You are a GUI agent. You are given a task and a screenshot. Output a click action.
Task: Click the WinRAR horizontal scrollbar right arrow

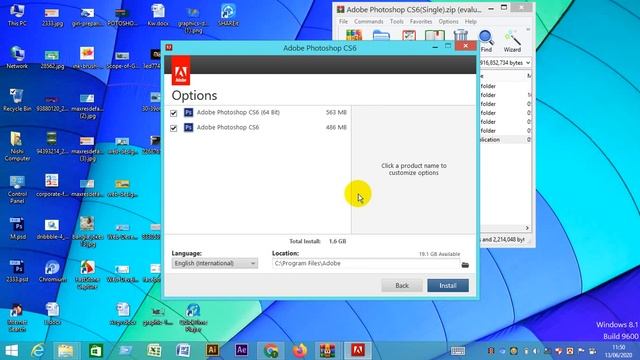tap(527, 228)
